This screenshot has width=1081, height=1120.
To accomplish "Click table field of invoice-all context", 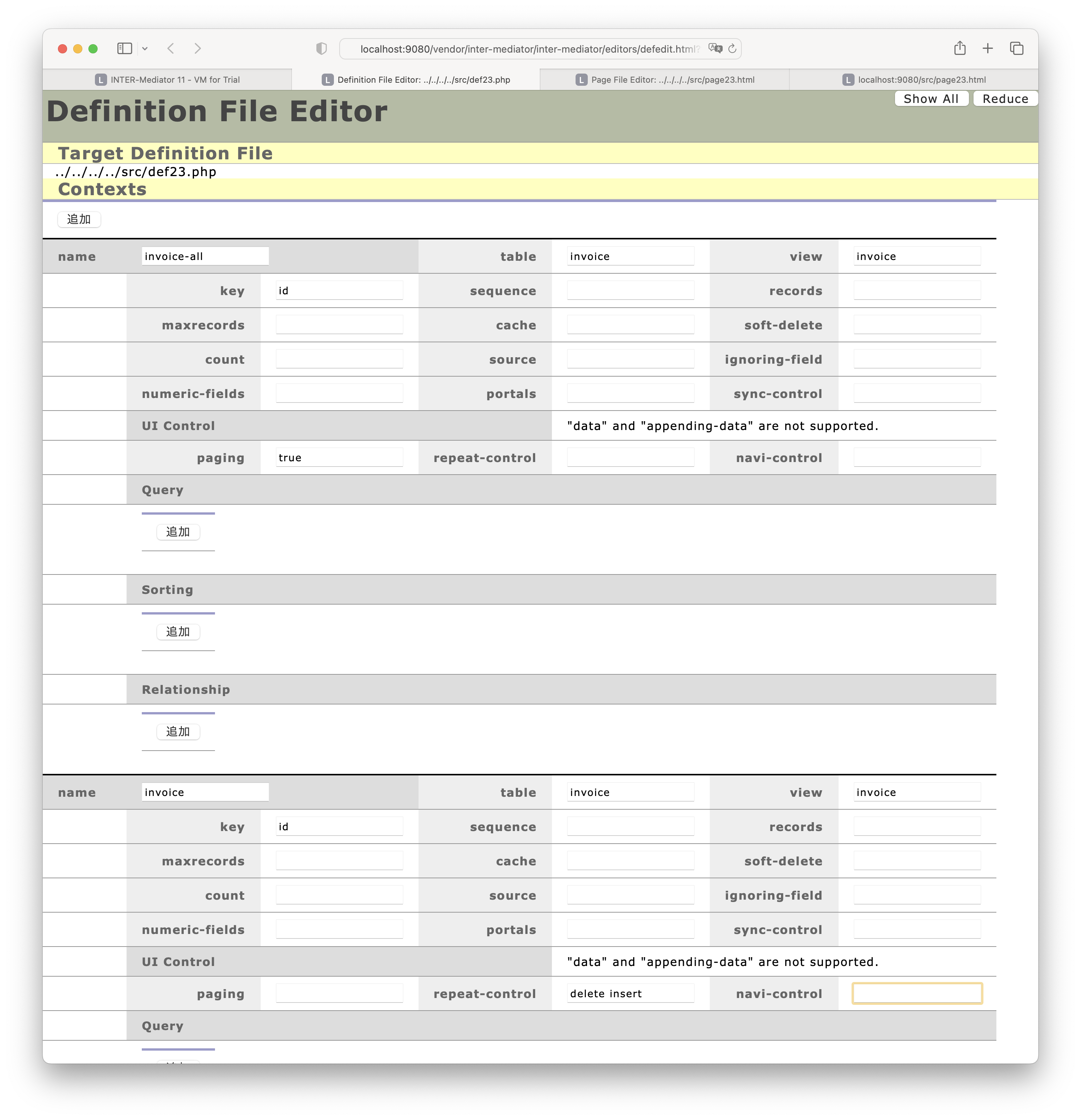I will pyautogui.click(x=631, y=256).
